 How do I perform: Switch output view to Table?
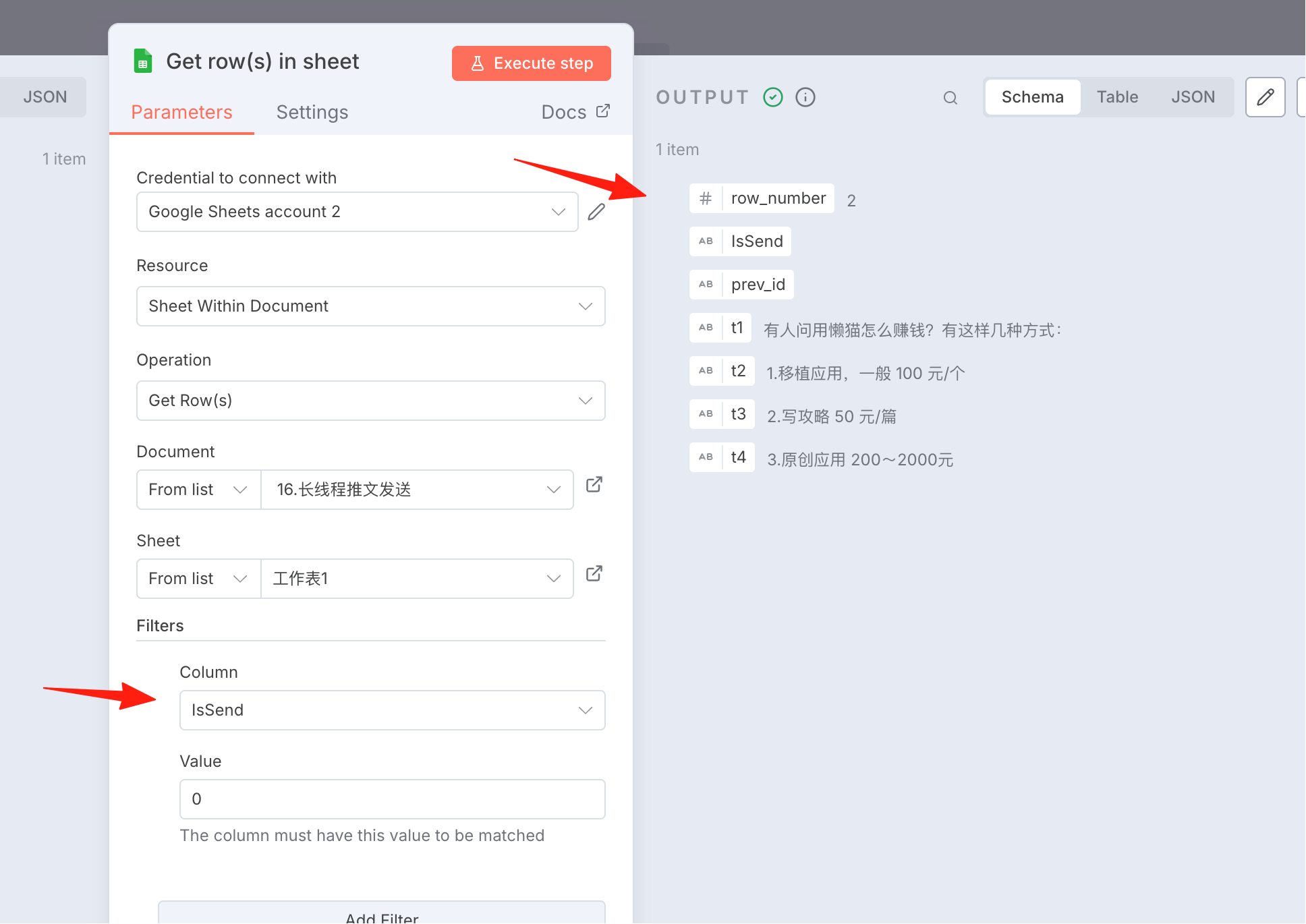tap(1118, 97)
